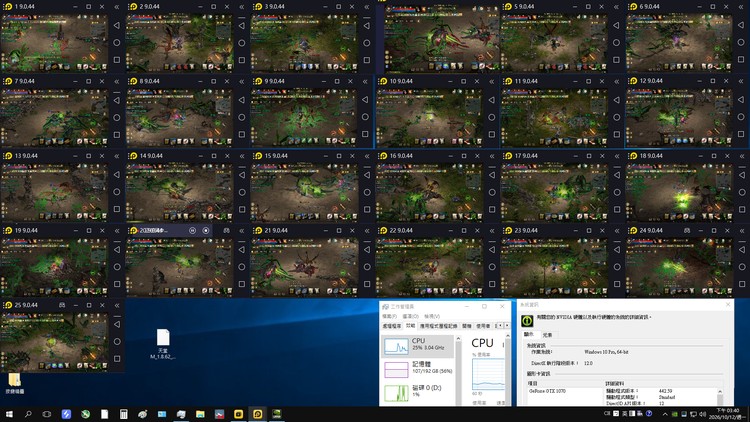The height and width of the screenshot is (422, 750).
Task: Tap the recent-apps square in emulator window 8
Action: click(x=242, y=134)
